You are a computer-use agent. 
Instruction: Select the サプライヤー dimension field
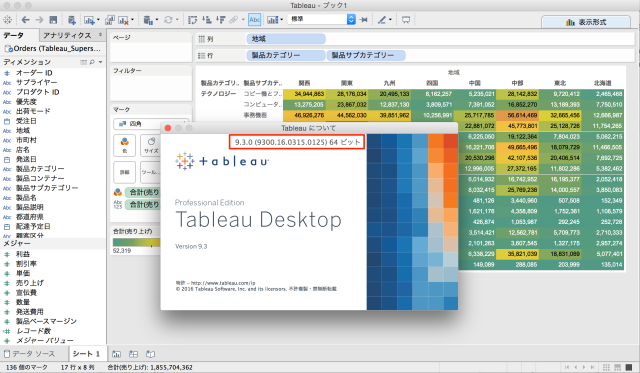(37, 82)
